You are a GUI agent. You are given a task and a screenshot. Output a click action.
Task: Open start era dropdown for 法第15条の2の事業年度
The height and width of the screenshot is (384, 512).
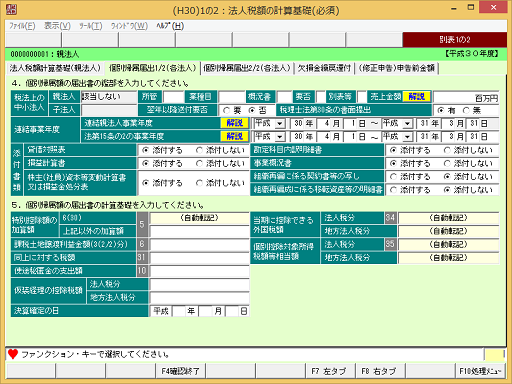280,137
